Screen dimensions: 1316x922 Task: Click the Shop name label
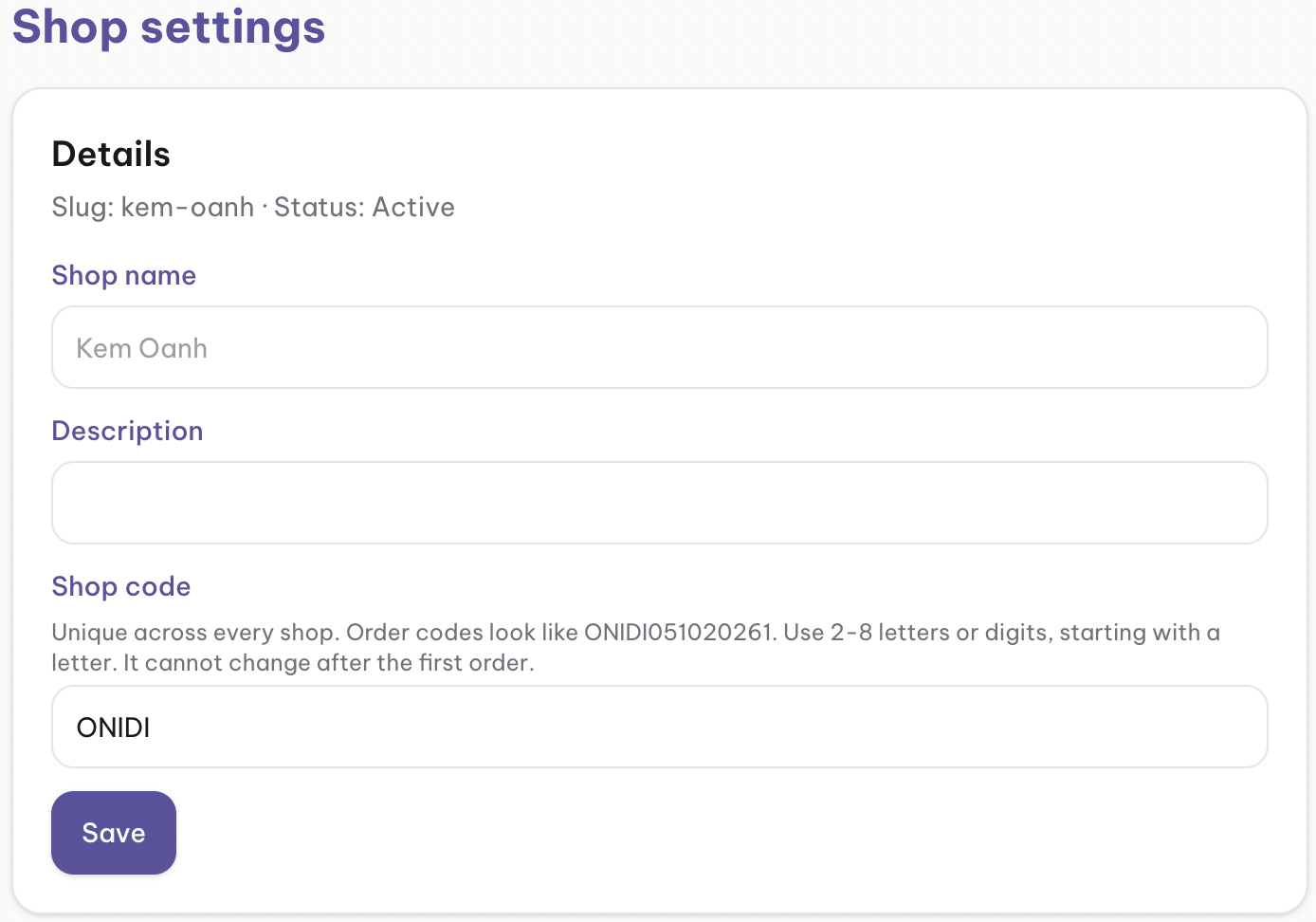pos(123,275)
